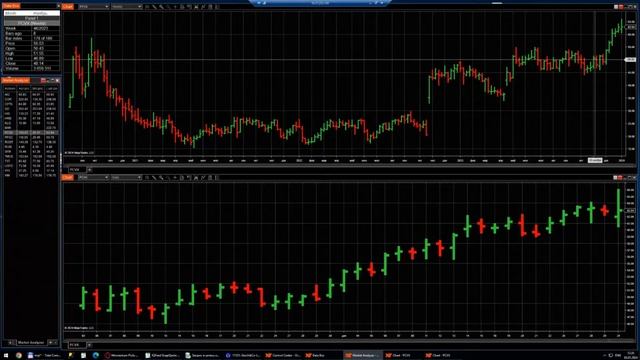Image resolution: width=640 pixels, height=360 pixels.
Task: Open drawing tools pencil in daily chart toolbar
Action: pos(154,178)
